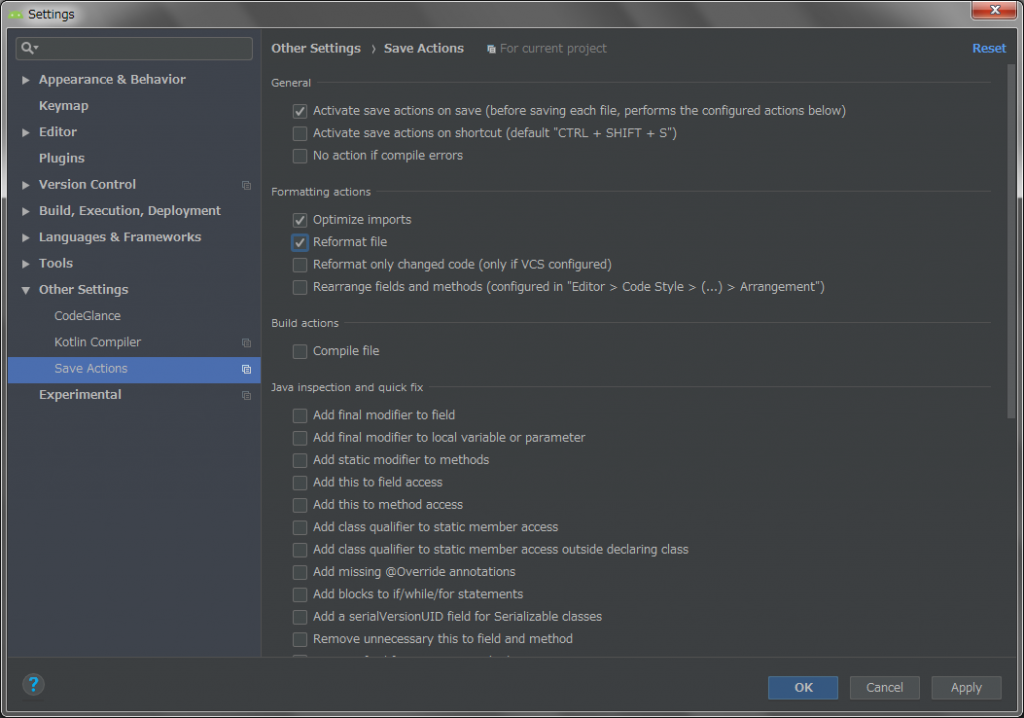The width and height of the screenshot is (1024, 718).
Task: Click the Android Studio icon in title bar
Action: [15, 14]
